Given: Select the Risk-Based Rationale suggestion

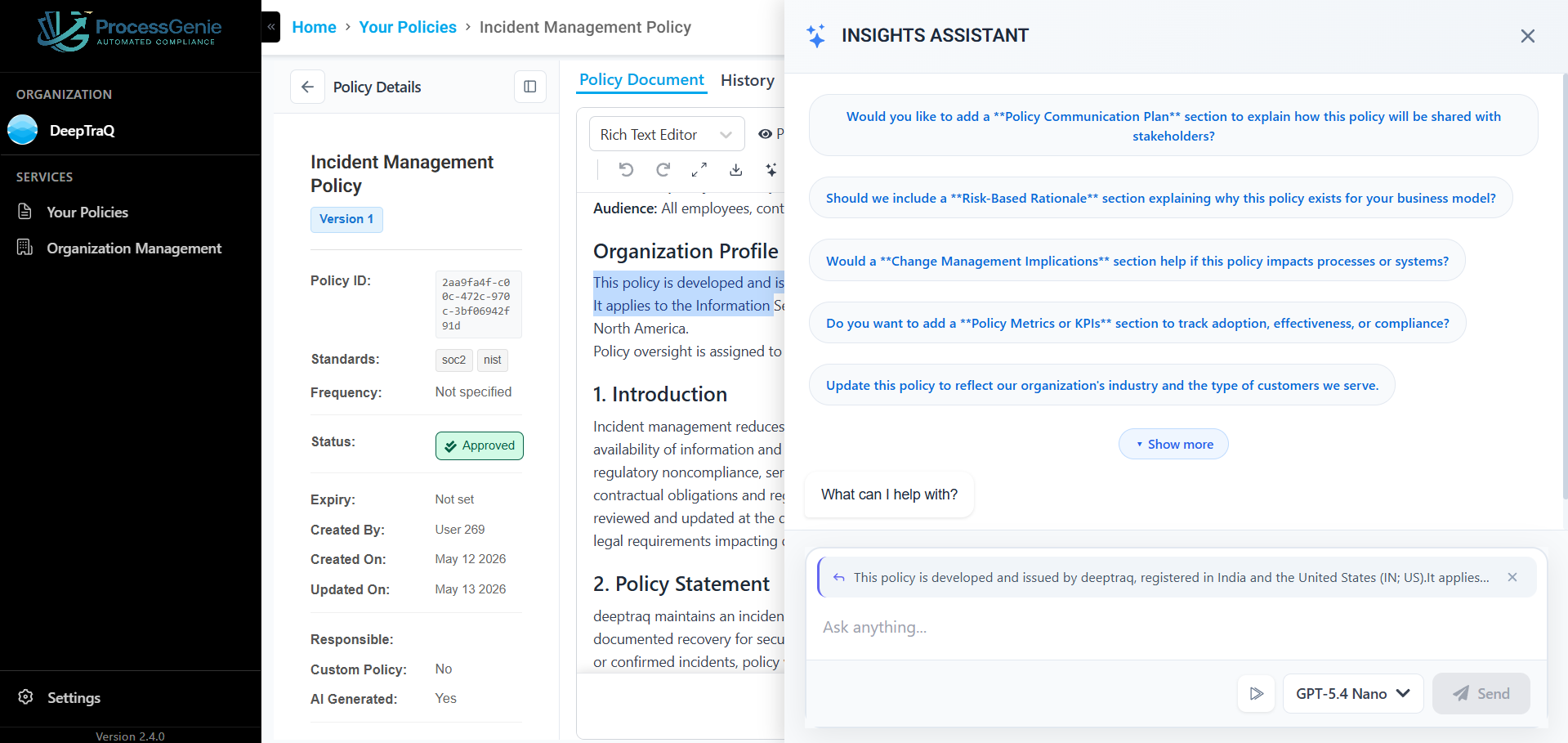Looking at the screenshot, I should [x=1160, y=198].
